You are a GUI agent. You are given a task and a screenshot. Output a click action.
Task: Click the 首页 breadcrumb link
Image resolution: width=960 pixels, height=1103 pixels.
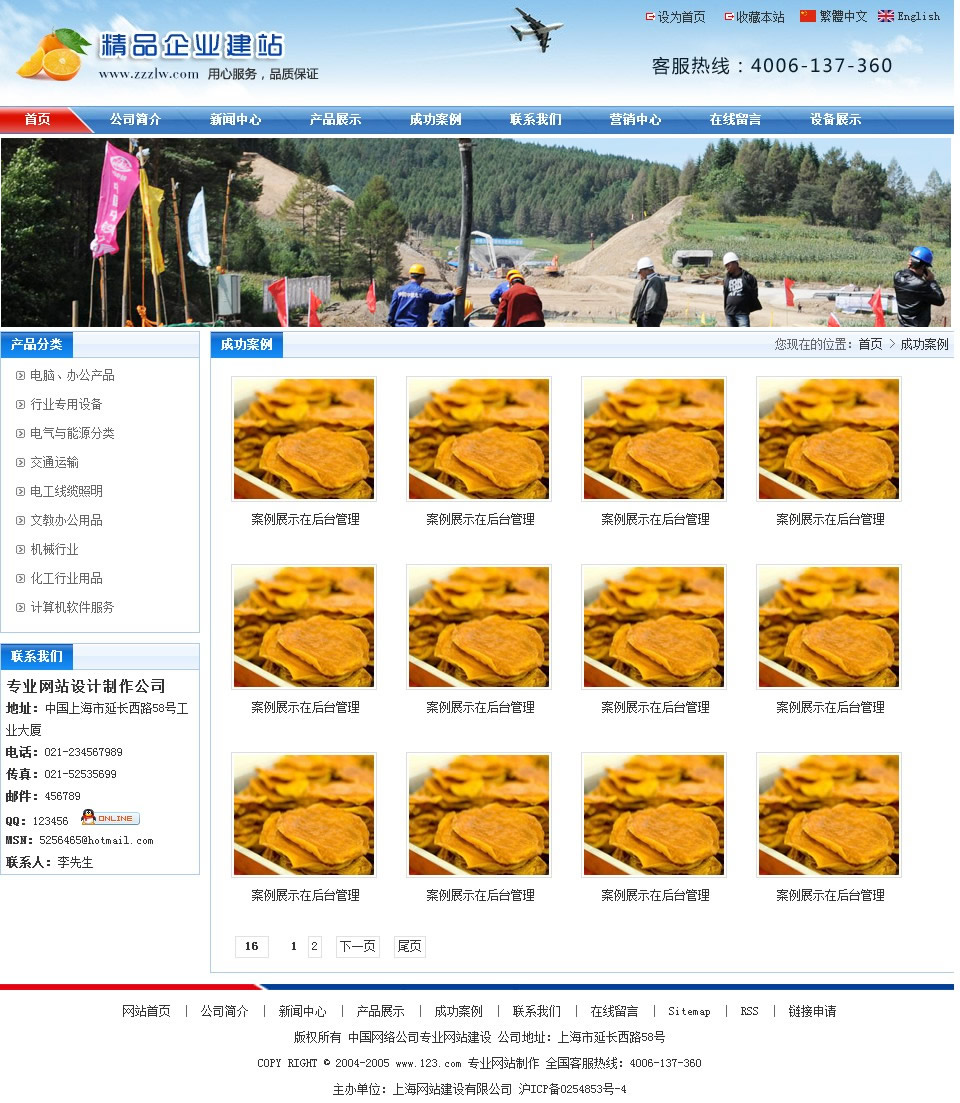pos(870,344)
